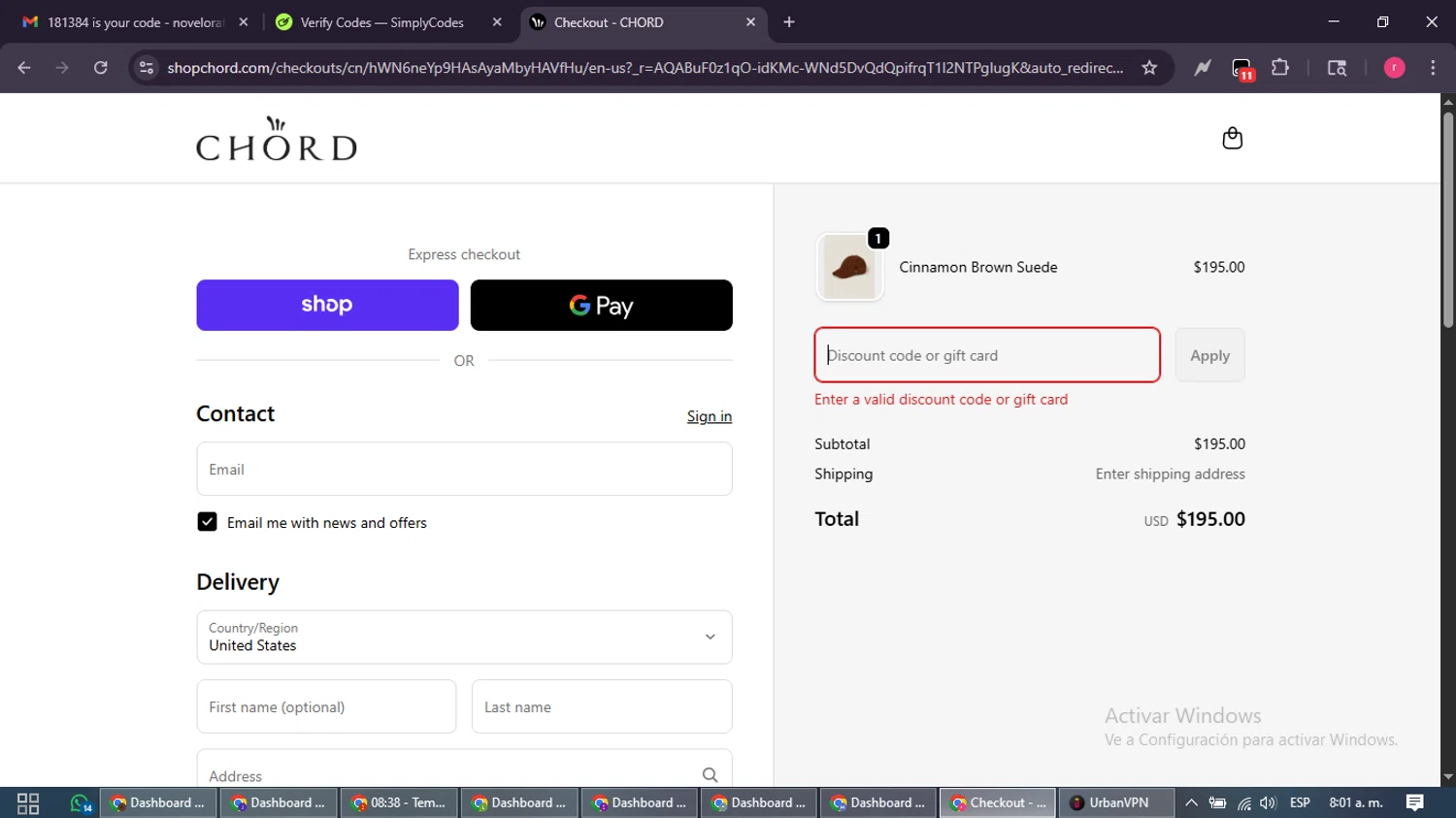Open Chrome extensions puzzle icon
Image resolution: width=1456 pixels, height=818 pixels.
(x=1280, y=68)
